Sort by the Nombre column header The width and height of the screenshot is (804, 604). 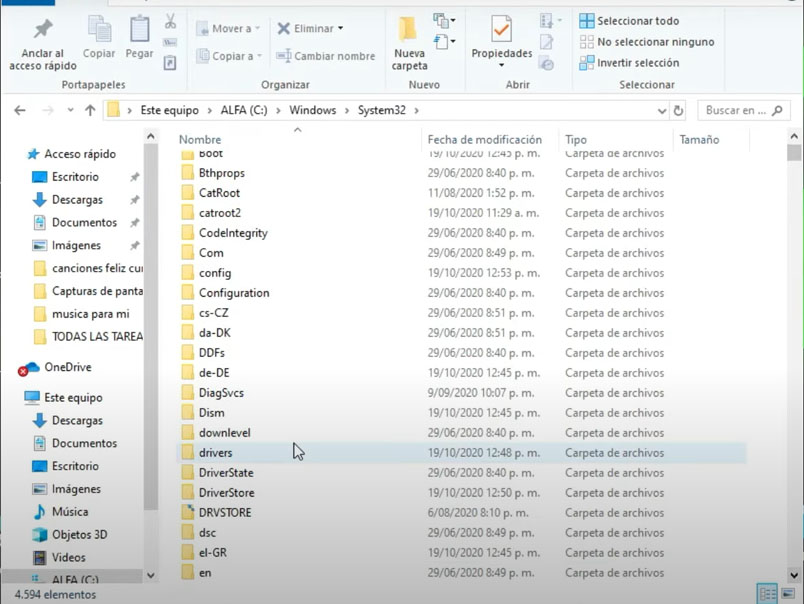[199, 139]
